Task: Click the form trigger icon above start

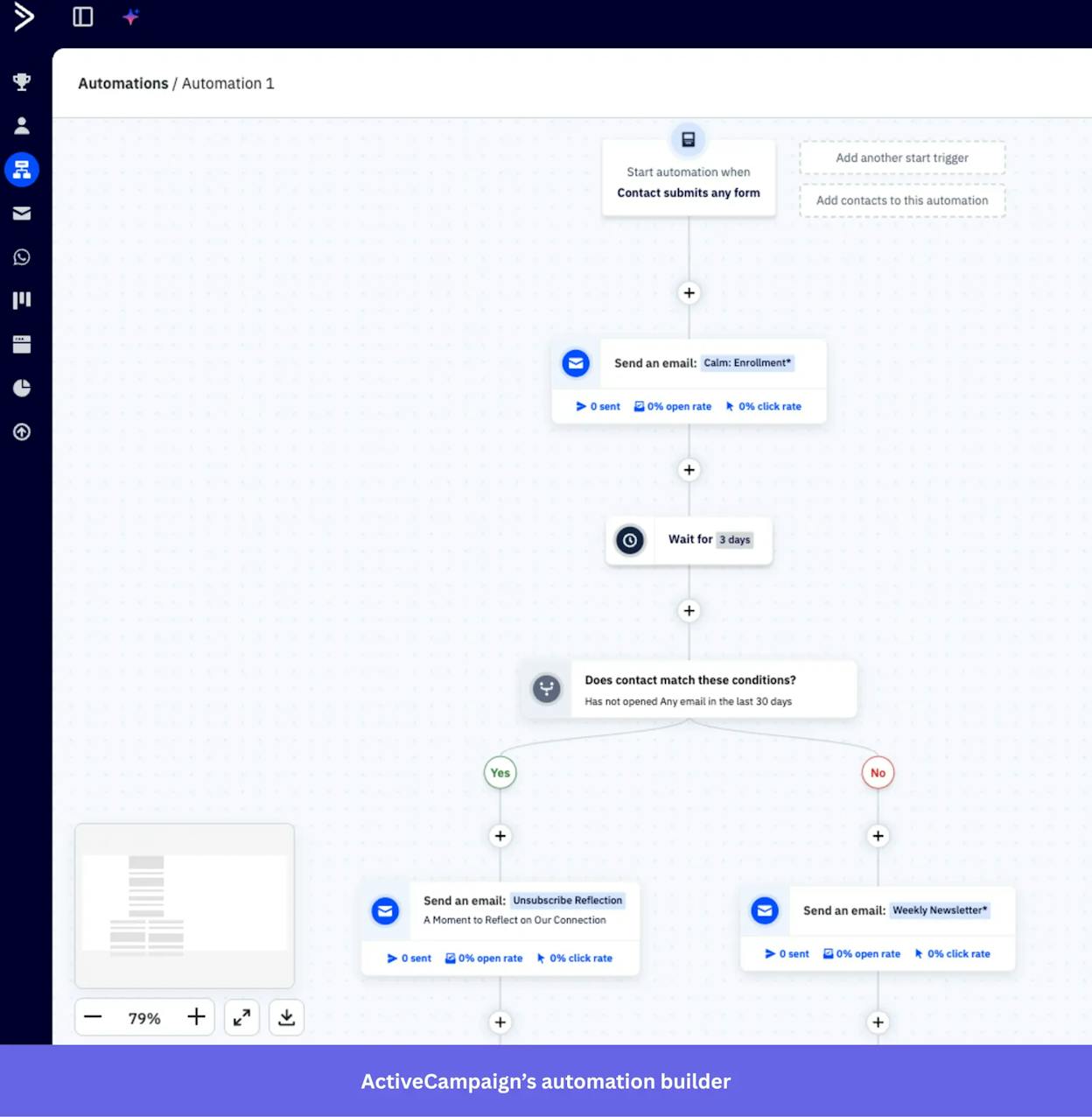Action: pyautogui.click(x=689, y=139)
